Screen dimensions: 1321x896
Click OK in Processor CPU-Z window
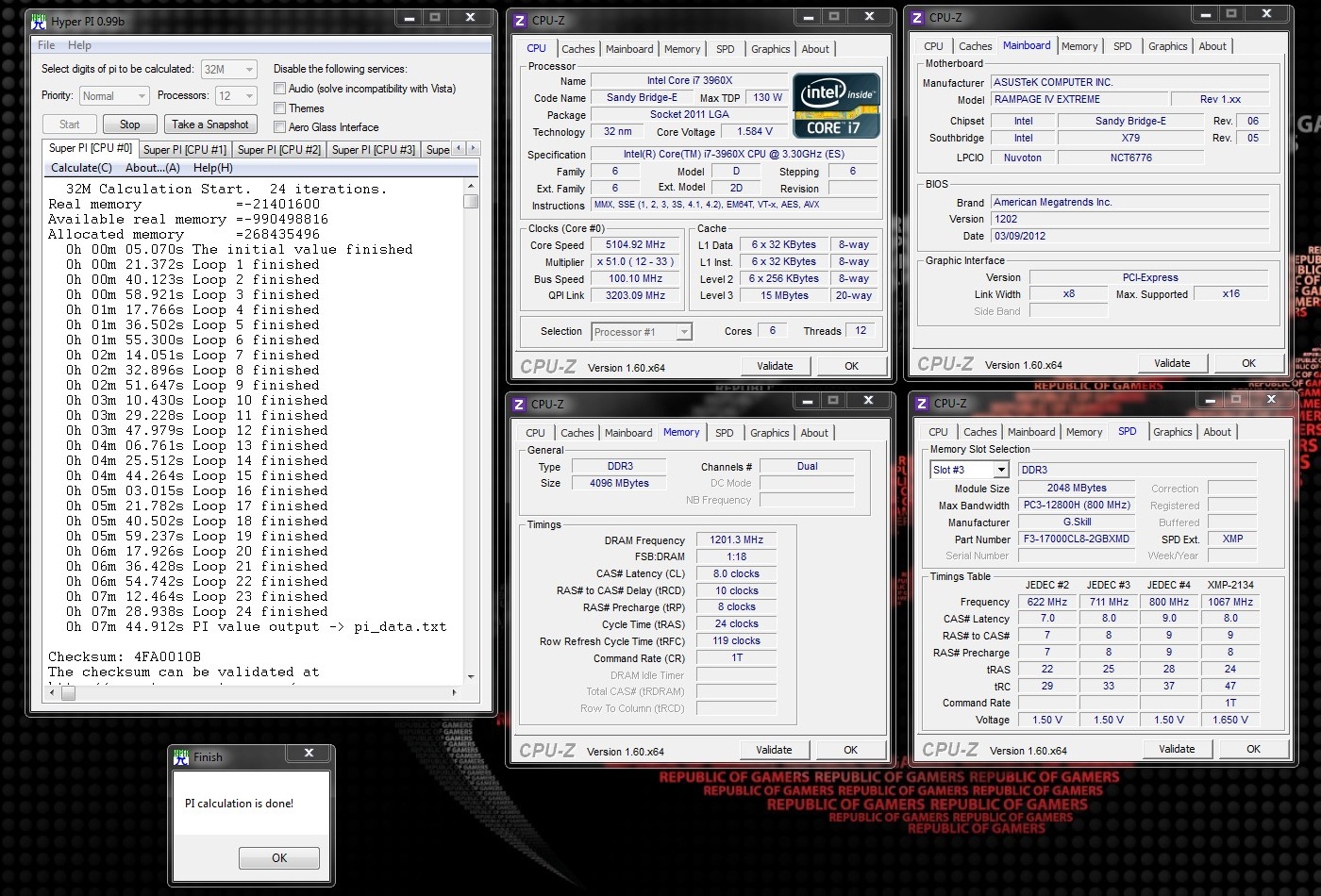(x=852, y=366)
